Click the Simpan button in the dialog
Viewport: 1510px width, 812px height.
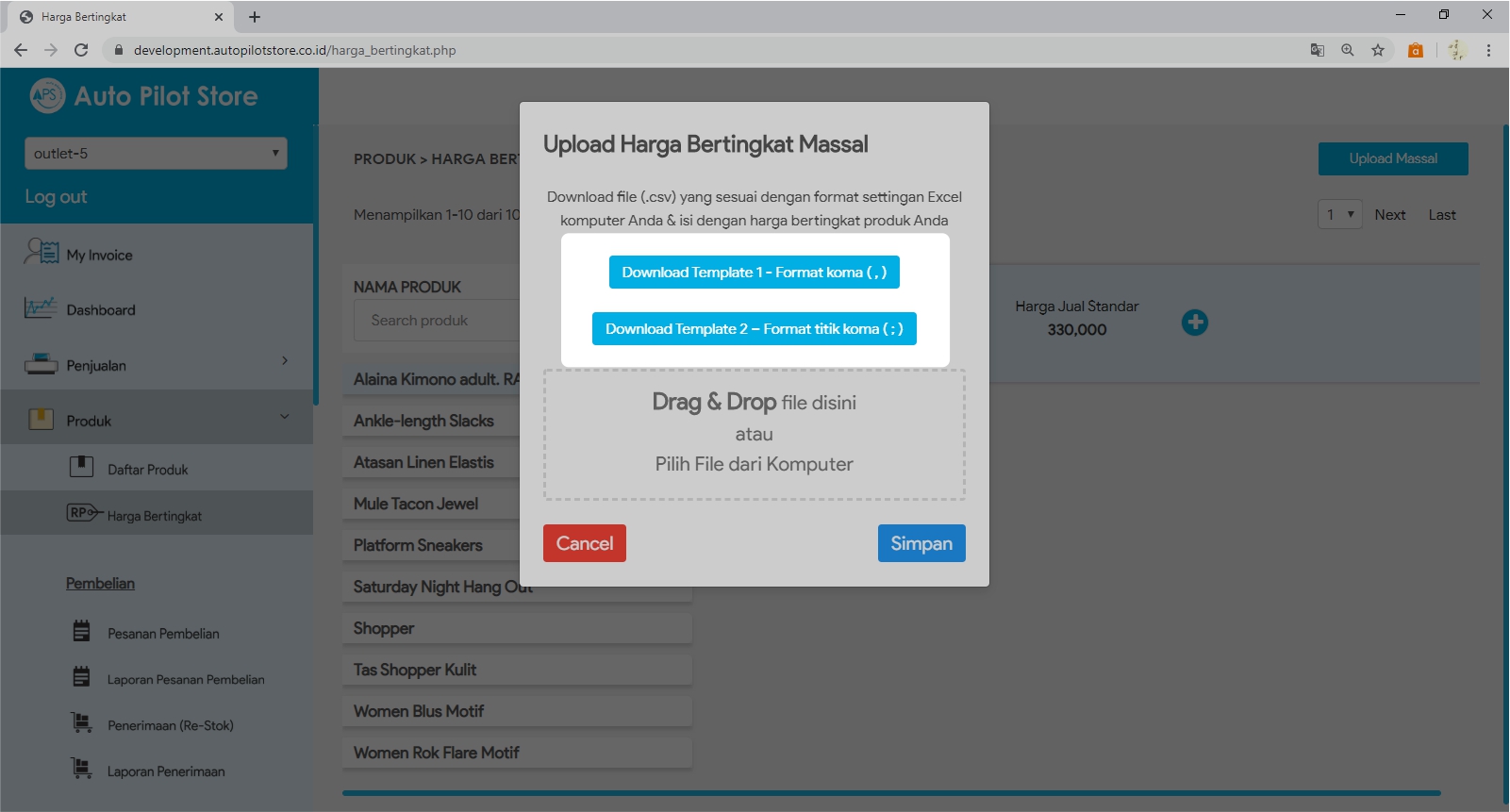[921, 543]
